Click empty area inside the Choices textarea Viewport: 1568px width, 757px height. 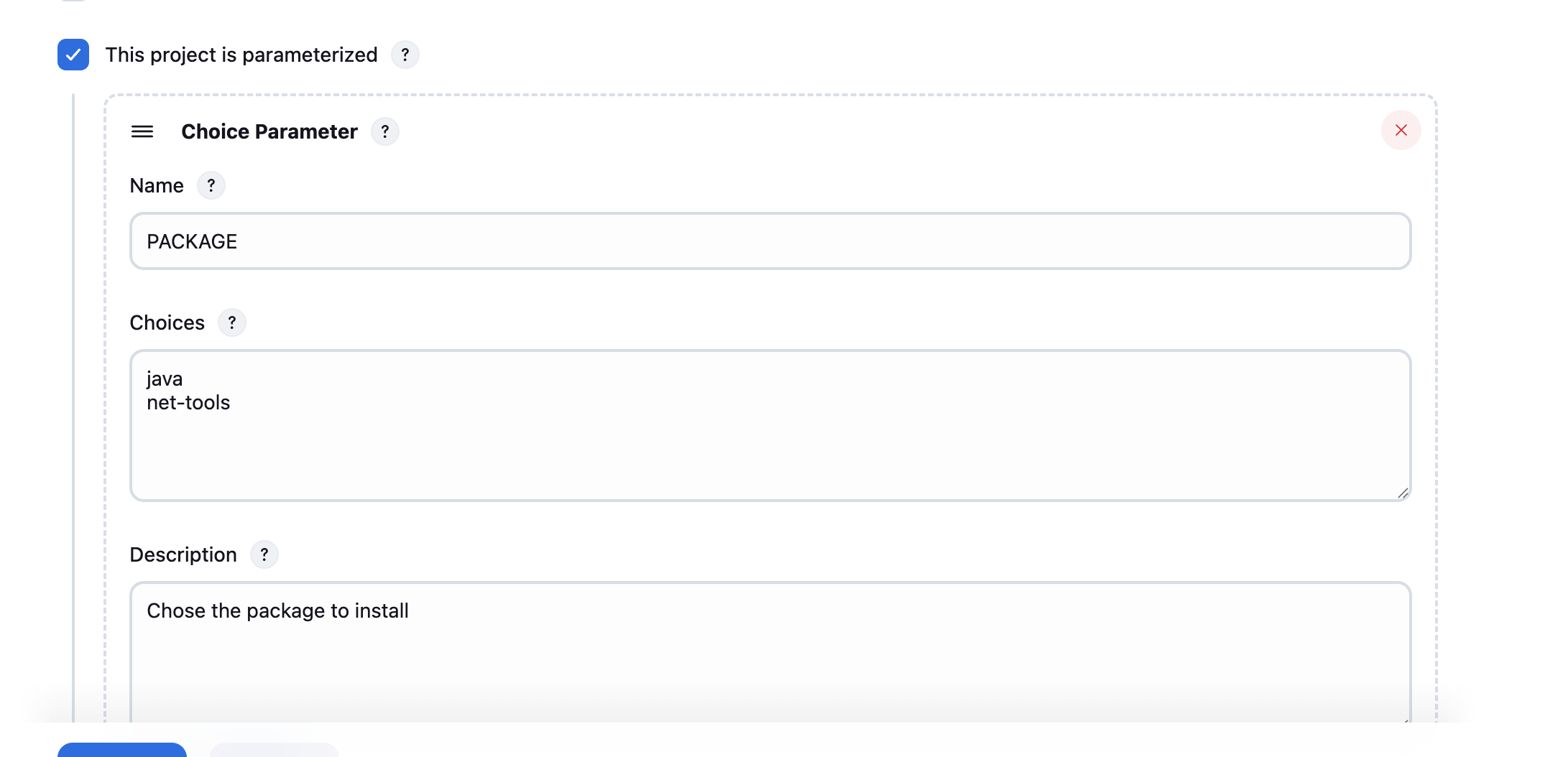coord(770,452)
